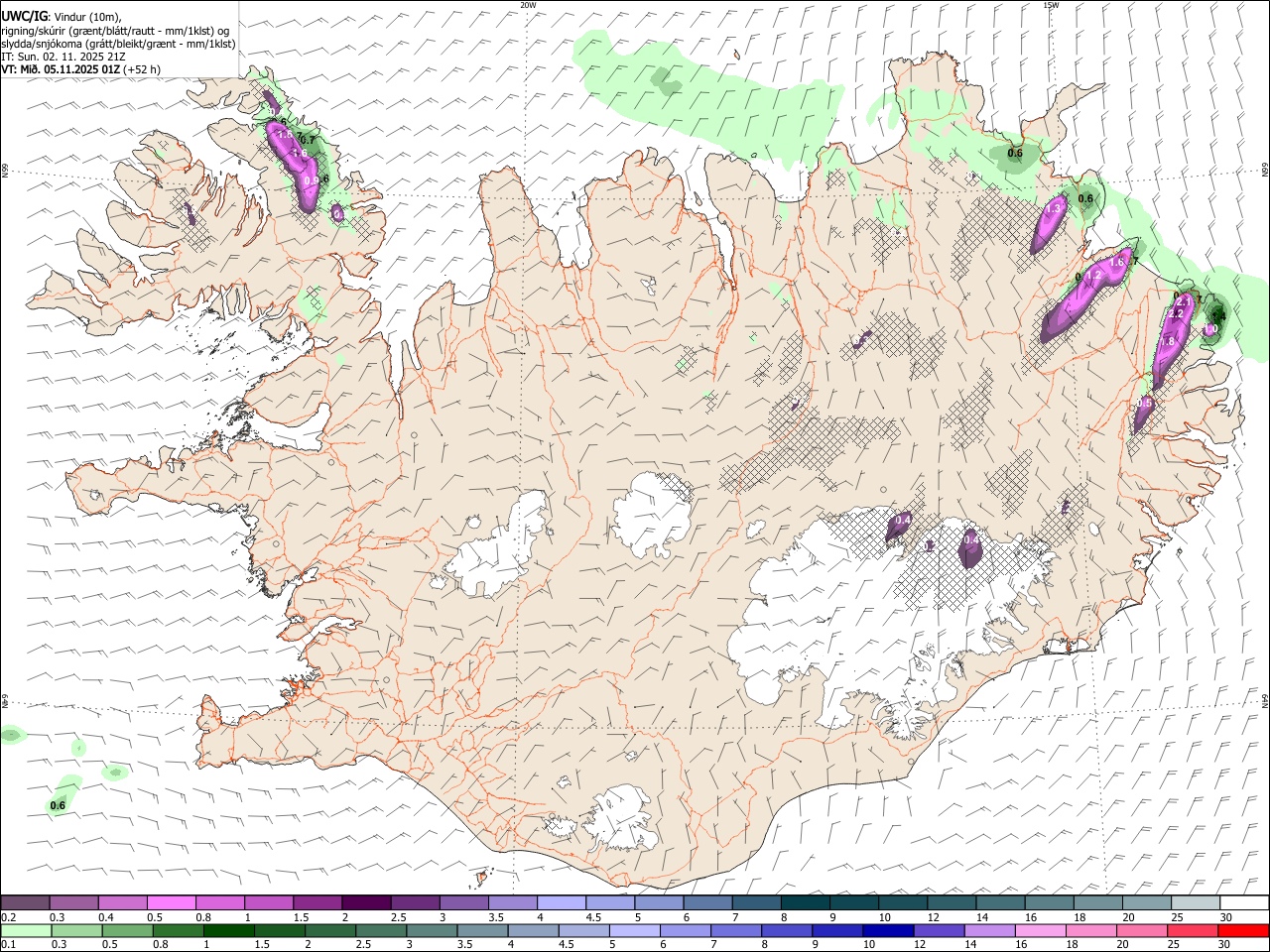Click the 0.5 snowfall value on the map

tap(1146, 403)
